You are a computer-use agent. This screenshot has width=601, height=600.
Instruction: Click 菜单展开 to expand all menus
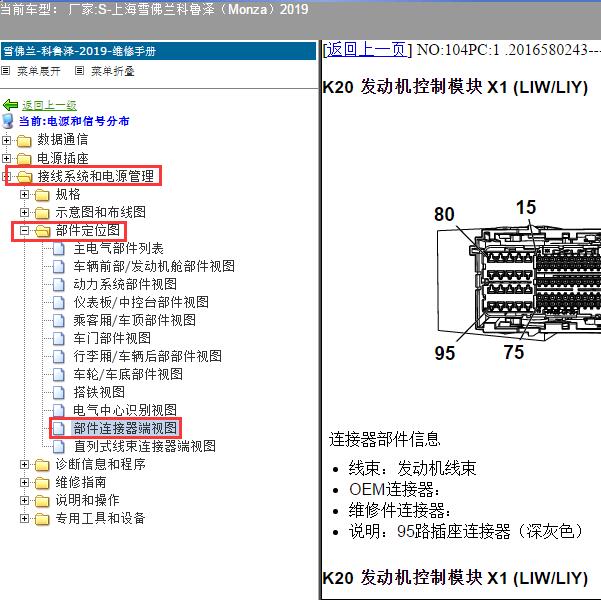click(x=39, y=71)
